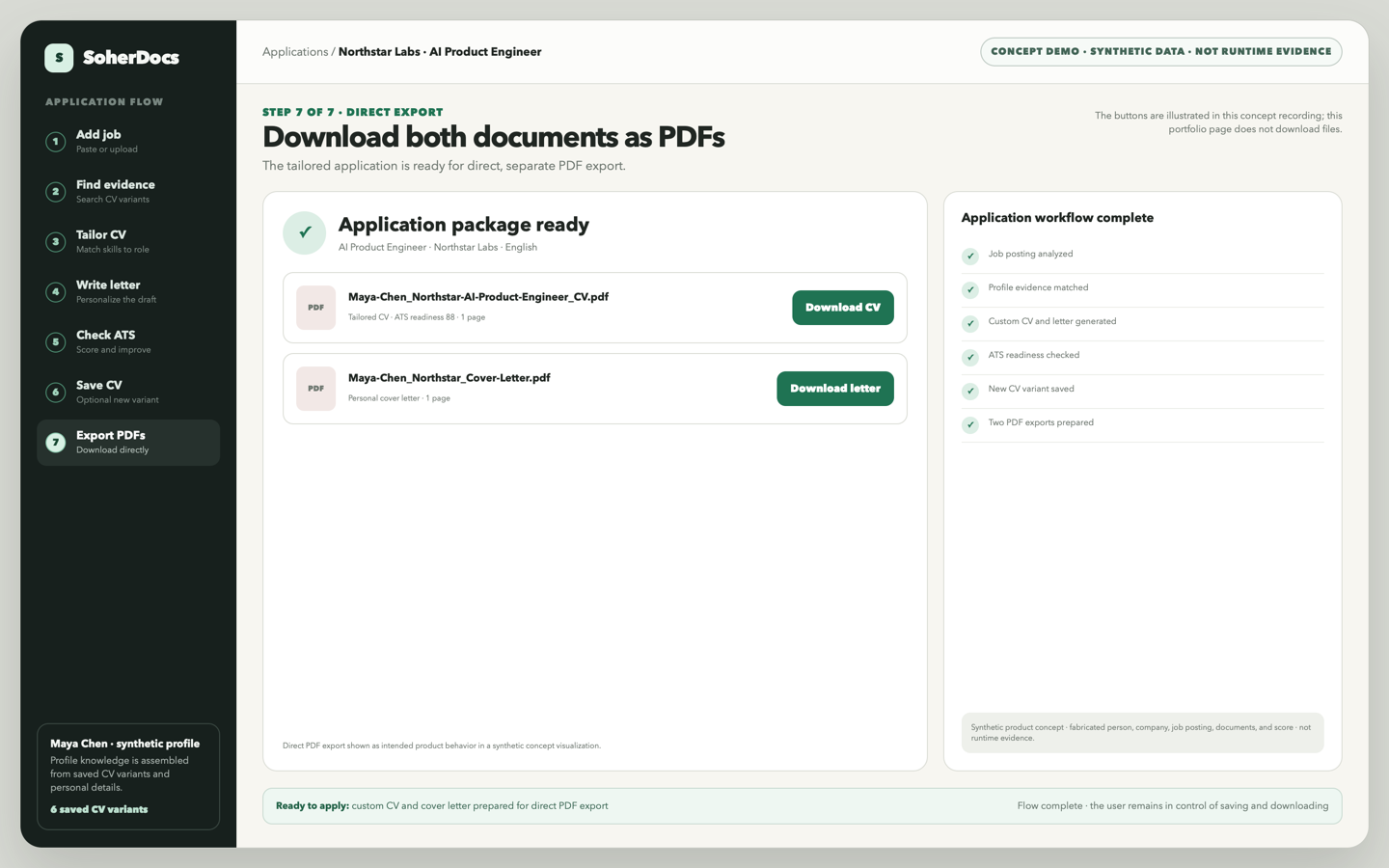
Task: Open the Tailor CV step label
Action: pos(101,235)
